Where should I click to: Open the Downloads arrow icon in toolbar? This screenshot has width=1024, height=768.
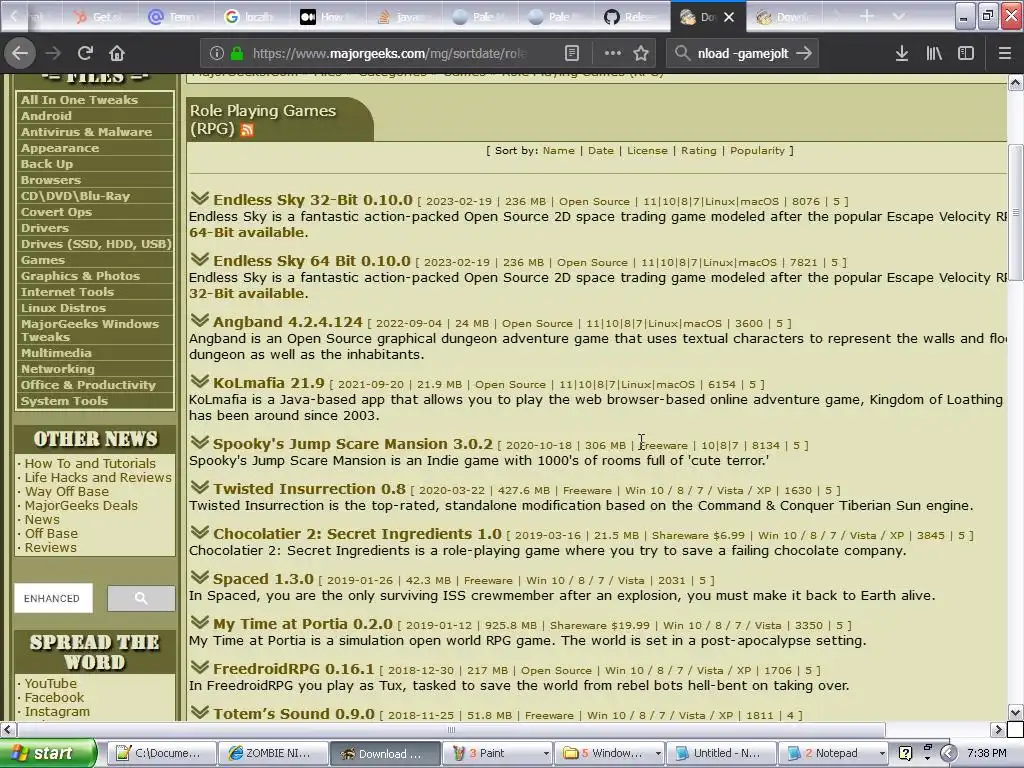[x=902, y=54]
